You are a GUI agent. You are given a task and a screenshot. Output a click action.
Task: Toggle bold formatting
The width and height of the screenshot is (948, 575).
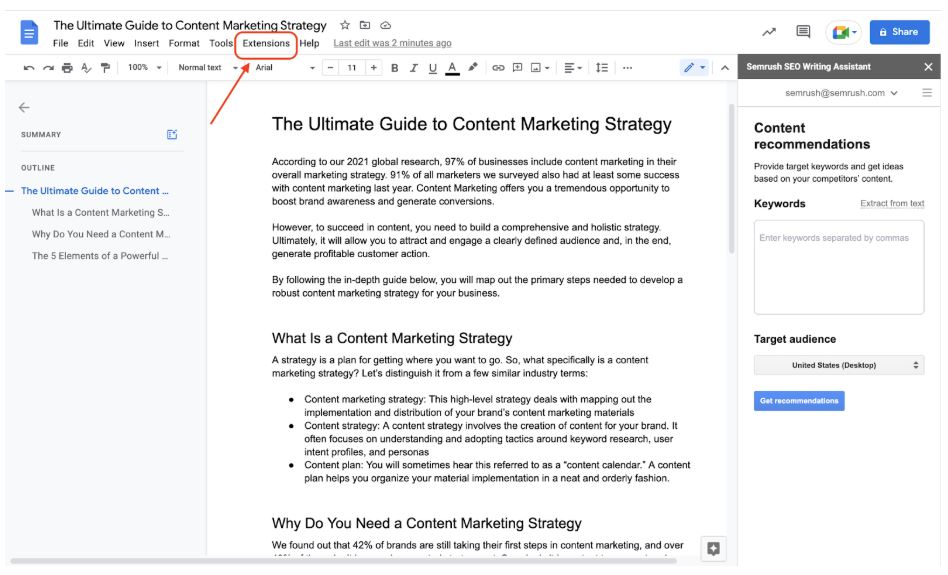click(394, 68)
